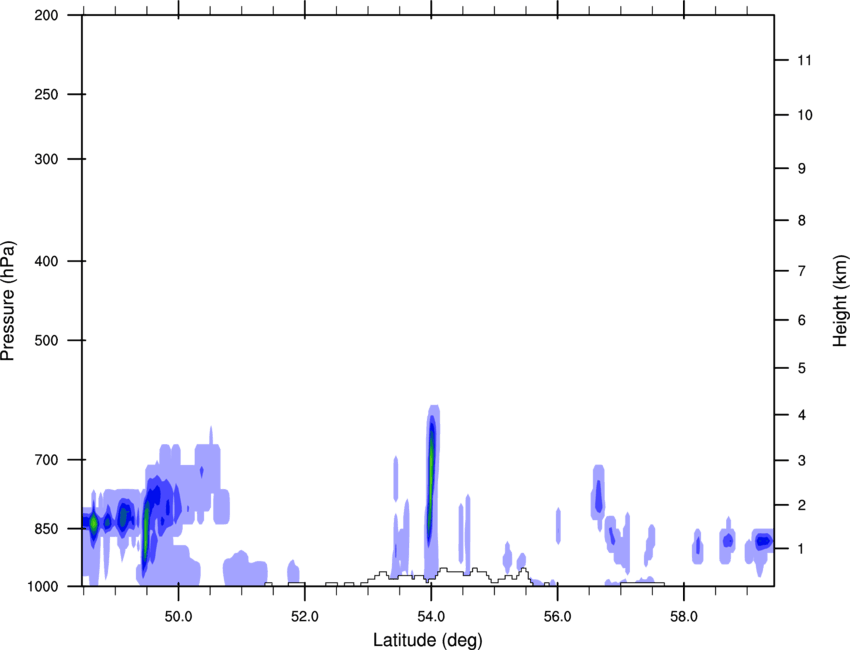Click latitude tick label 54.0
The height and width of the screenshot is (650, 850).
pos(432,617)
